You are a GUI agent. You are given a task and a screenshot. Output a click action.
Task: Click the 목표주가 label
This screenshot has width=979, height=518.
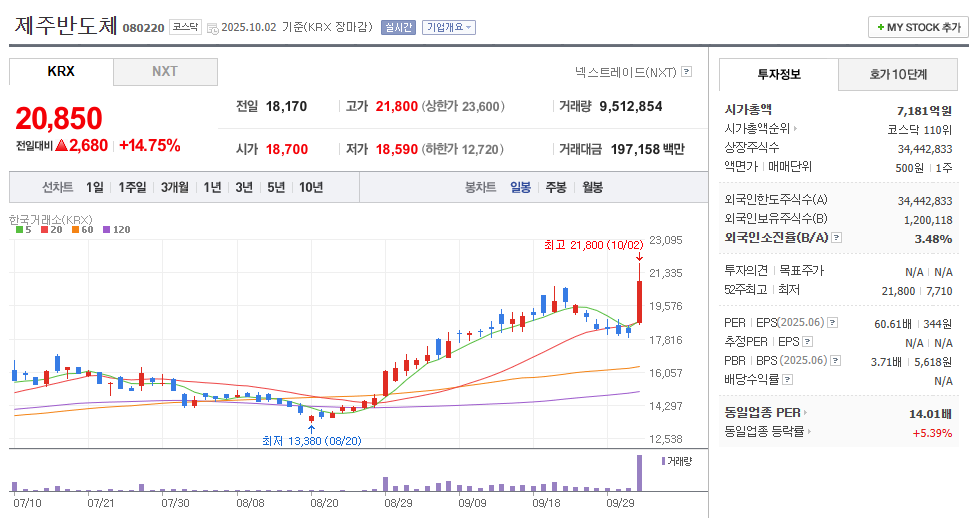coord(802,270)
